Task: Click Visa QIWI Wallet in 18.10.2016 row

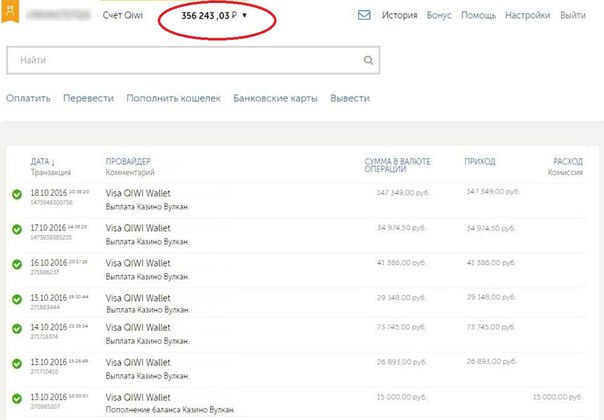Action: tap(138, 193)
